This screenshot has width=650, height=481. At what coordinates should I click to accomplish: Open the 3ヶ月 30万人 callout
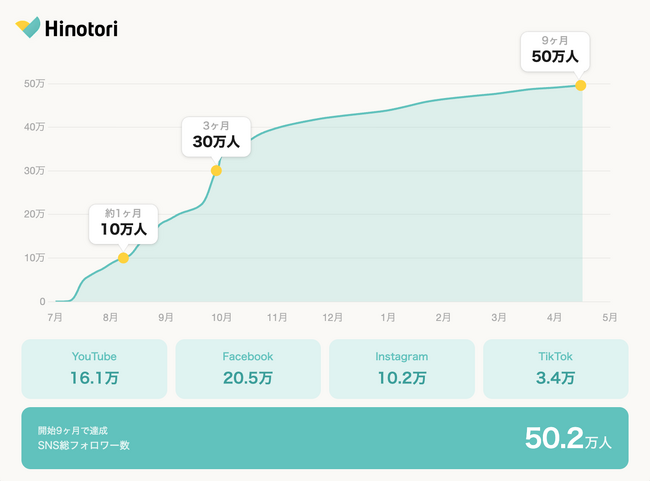coord(216,137)
